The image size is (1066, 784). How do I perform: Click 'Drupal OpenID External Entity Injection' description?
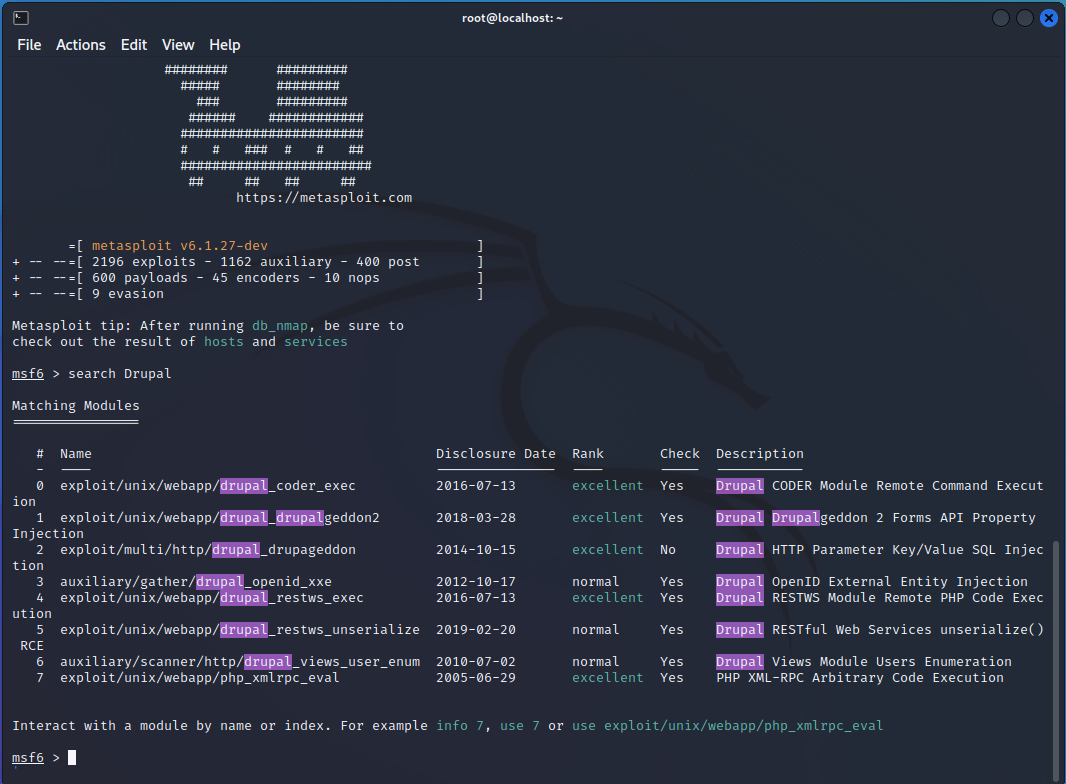coord(872,581)
